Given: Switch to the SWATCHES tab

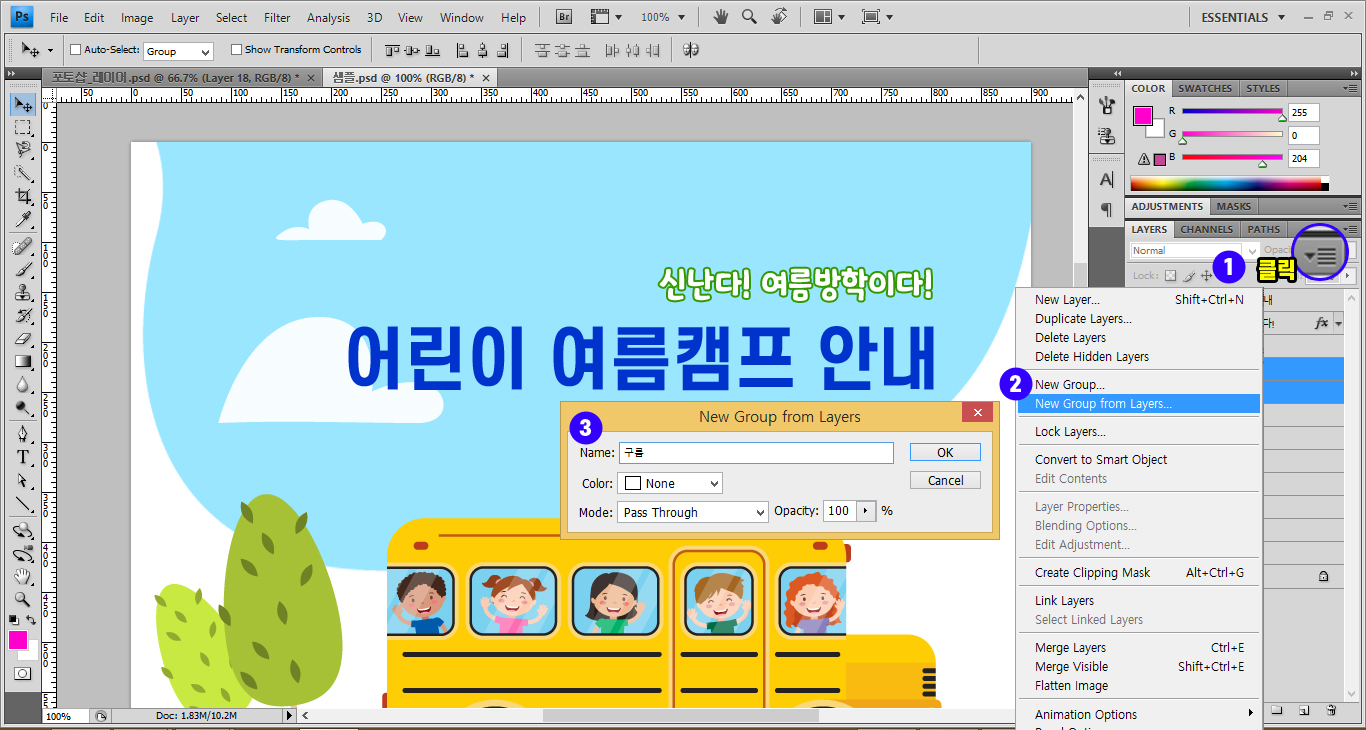Looking at the screenshot, I should 1205,88.
